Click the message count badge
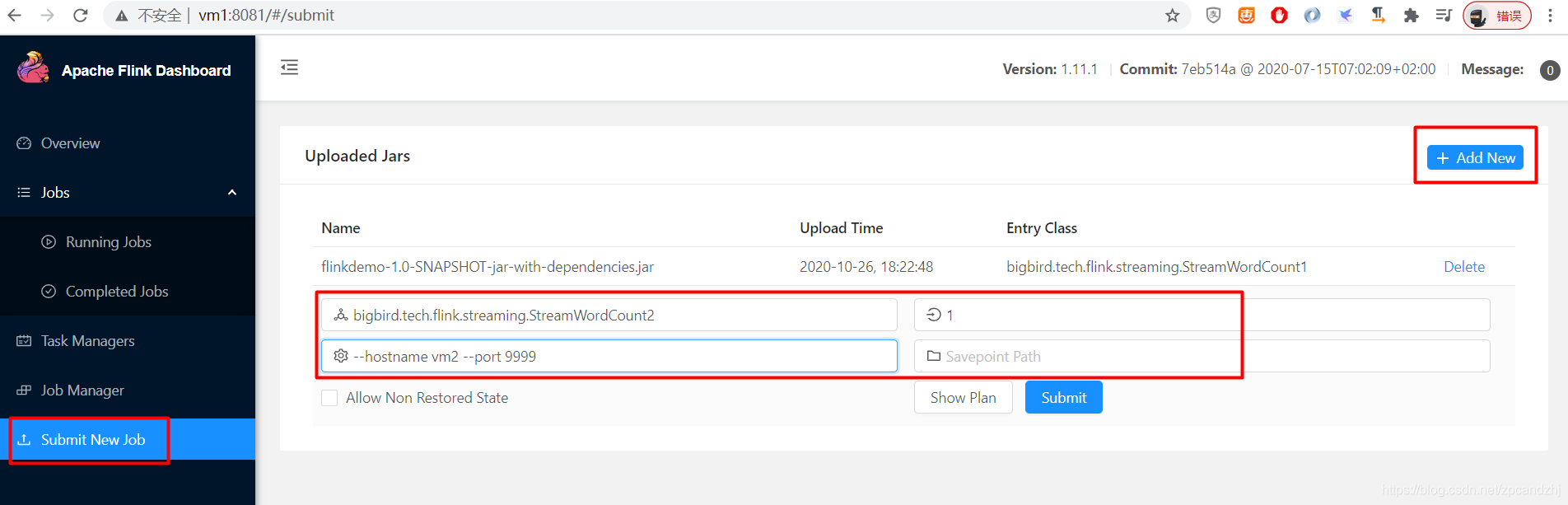This screenshot has width=1568, height=505. (1550, 70)
